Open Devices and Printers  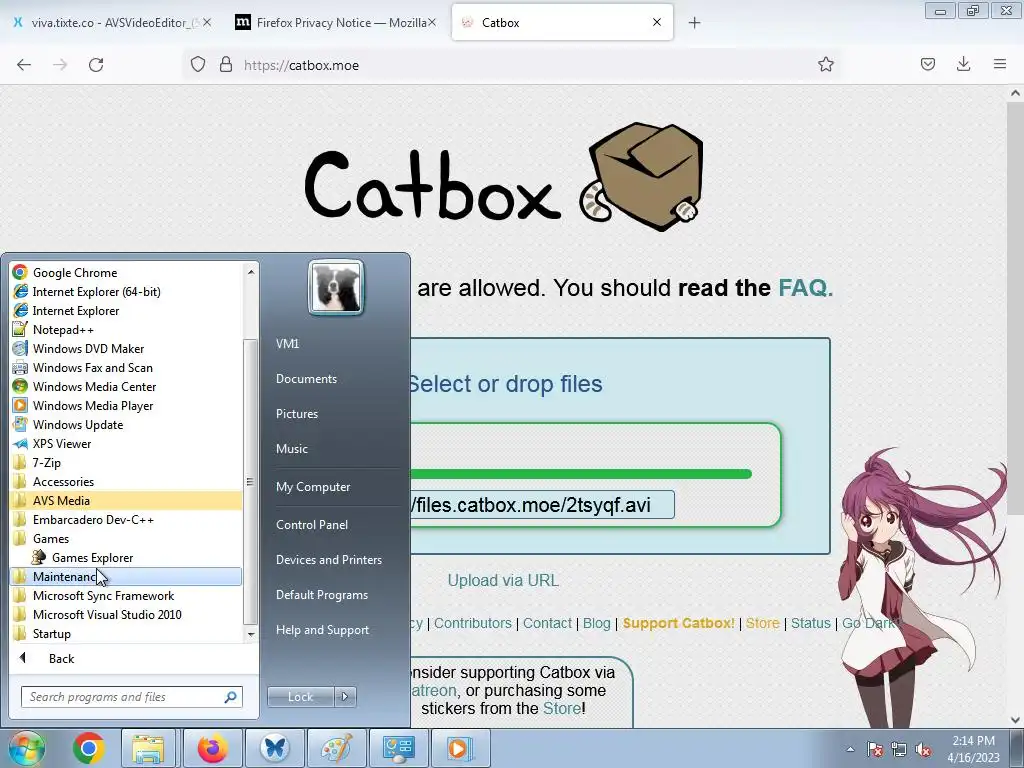[x=328, y=560]
